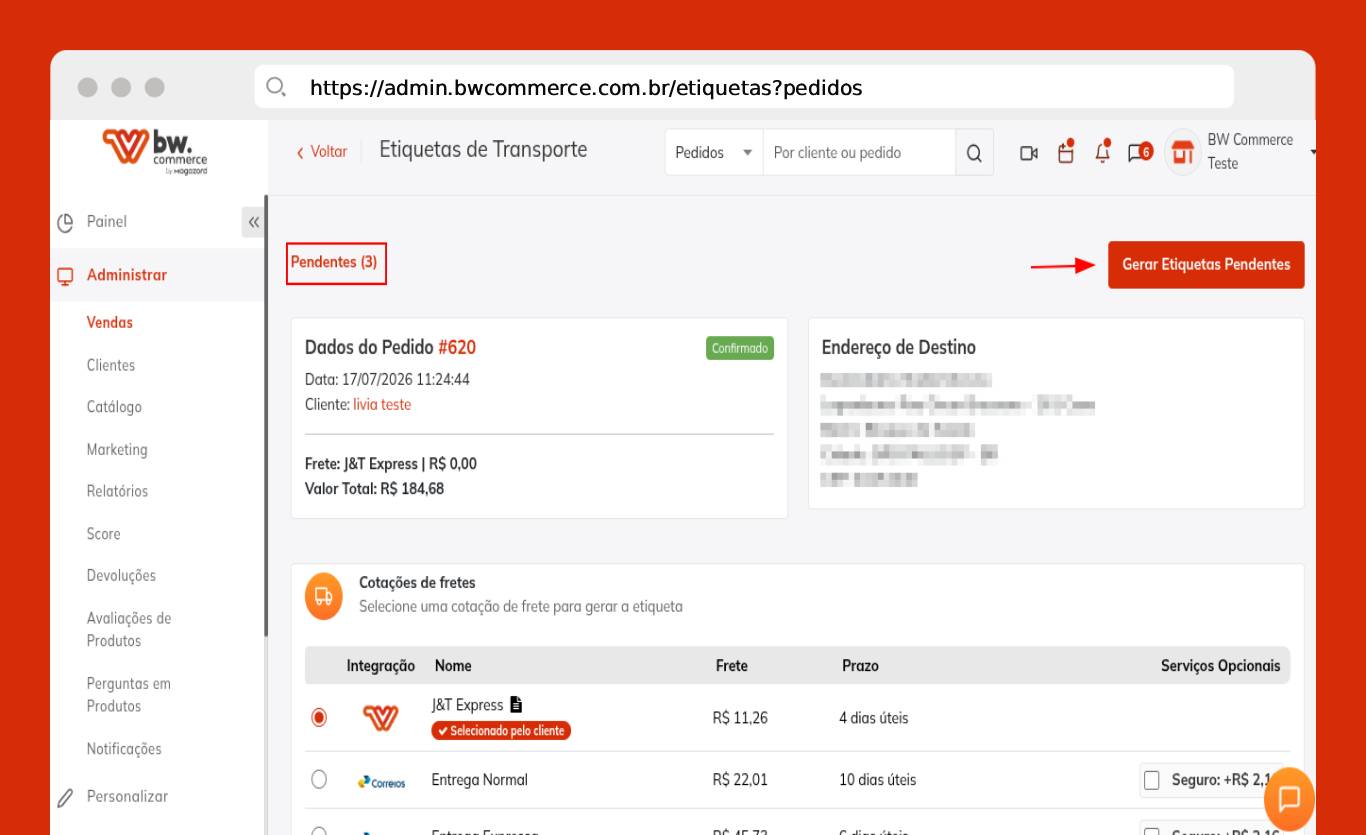The width and height of the screenshot is (1366, 835).
Task: Open Clientes in the sidebar
Action: 111,366
